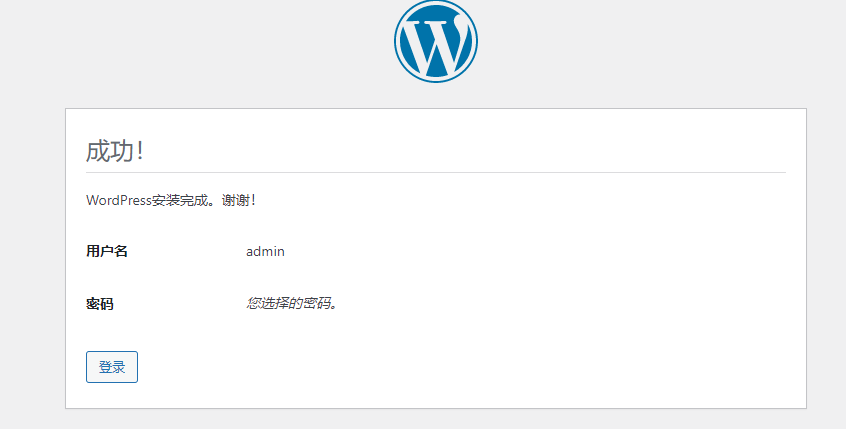
Task: Click the 用 character of the username label
Action: click(x=93, y=251)
